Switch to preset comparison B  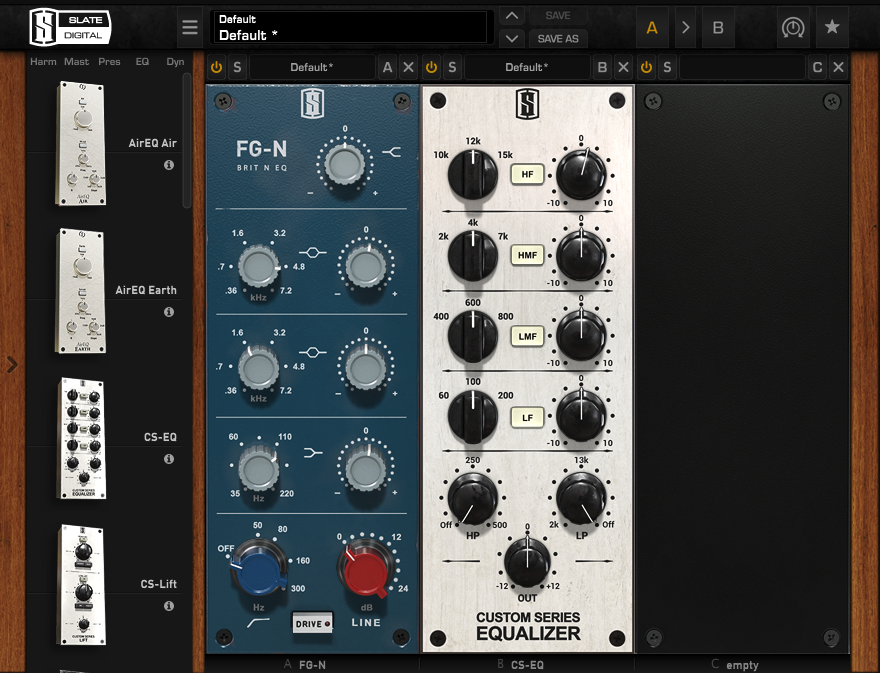pyautogui.click(x=718, y=27)
